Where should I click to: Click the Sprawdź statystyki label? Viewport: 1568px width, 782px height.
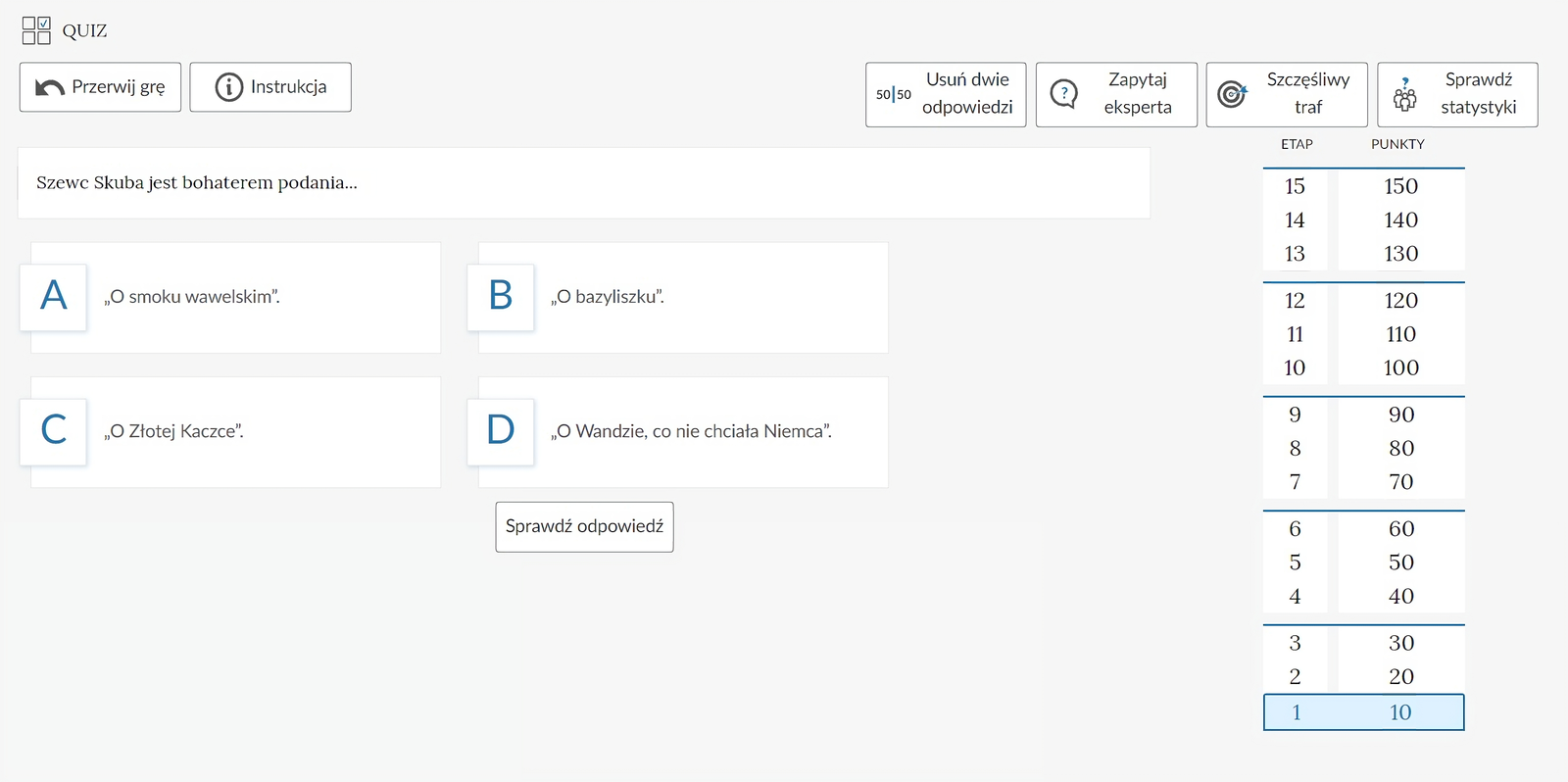[1478, 94]
